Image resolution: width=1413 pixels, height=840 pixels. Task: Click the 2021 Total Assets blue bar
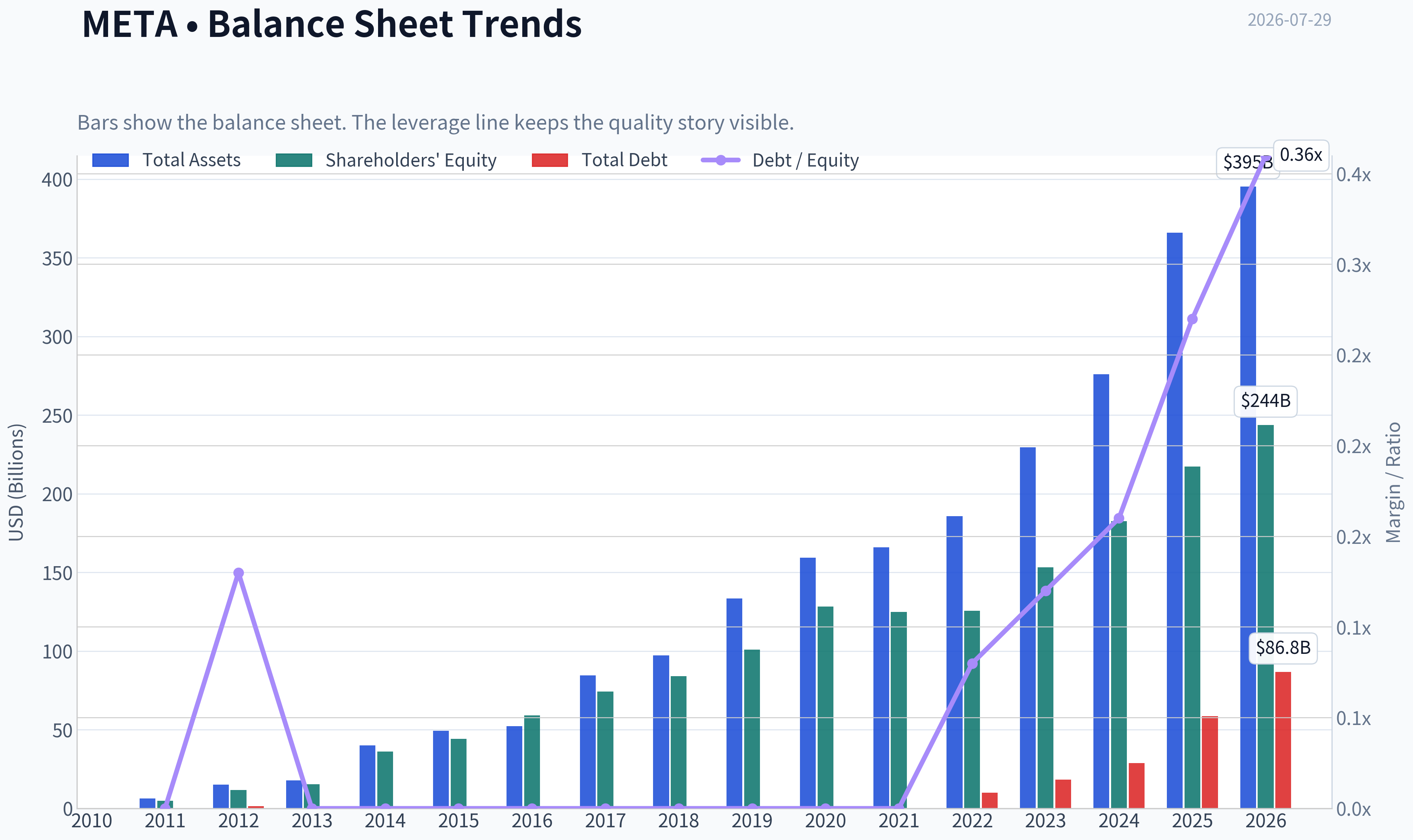[x=880, y=678]
